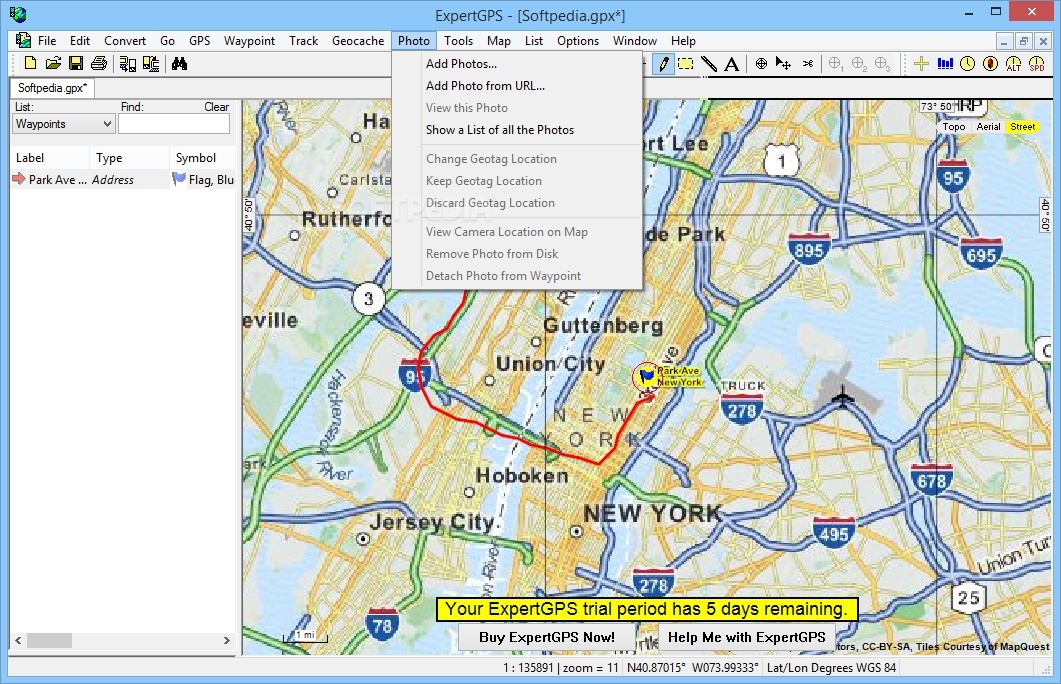The width and height of the screenshot is (1061, 684).
Task: Click the horizontal scrollbar's left arrow
Action: pyautogui.click(x=18, y=640)
